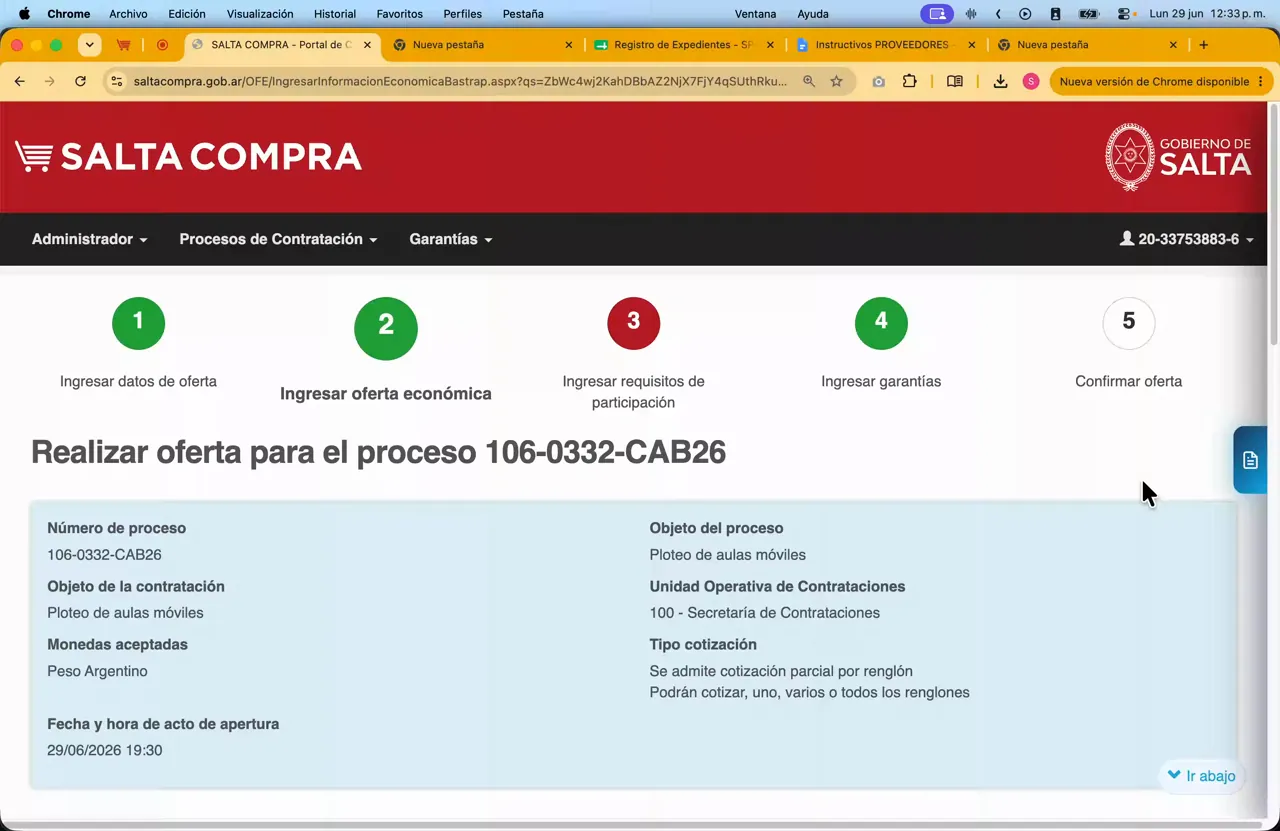Click the address bar URL field
Screen dimensions: 1280x831
[x=460, y=81]
